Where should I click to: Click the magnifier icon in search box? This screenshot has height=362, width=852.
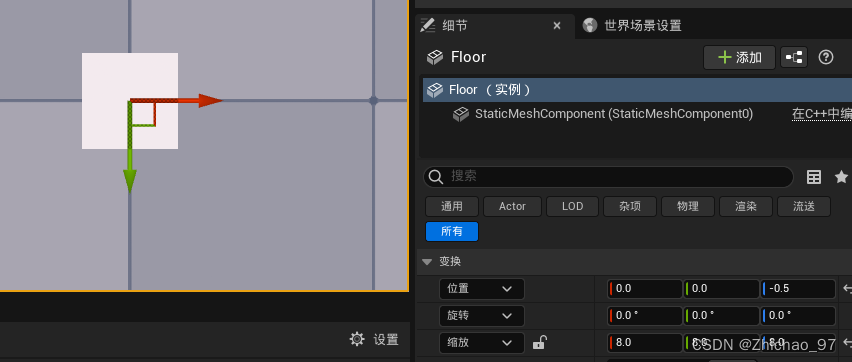(436, 177)
